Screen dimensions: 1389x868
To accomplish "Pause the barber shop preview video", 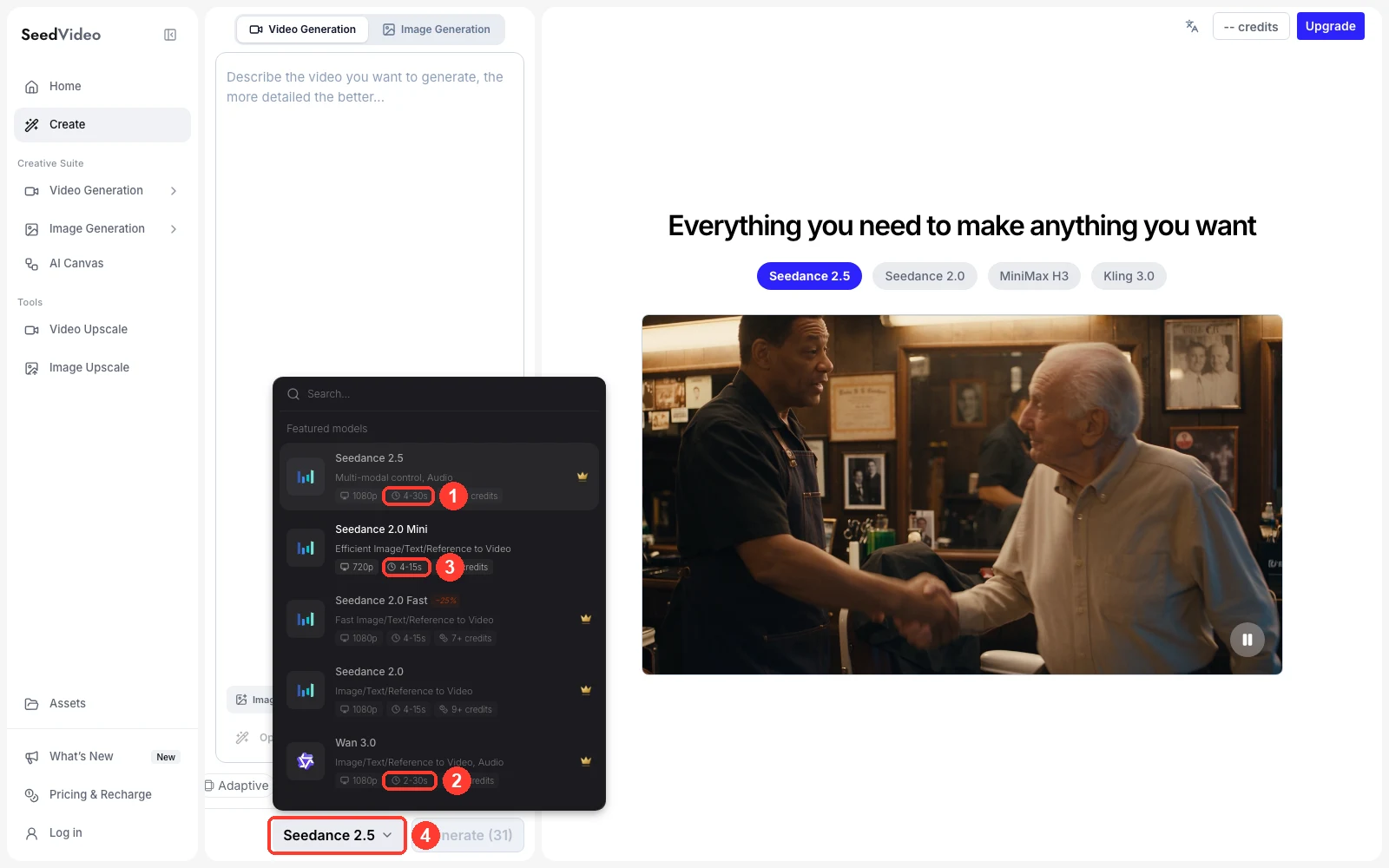I will click(1247, 640).
